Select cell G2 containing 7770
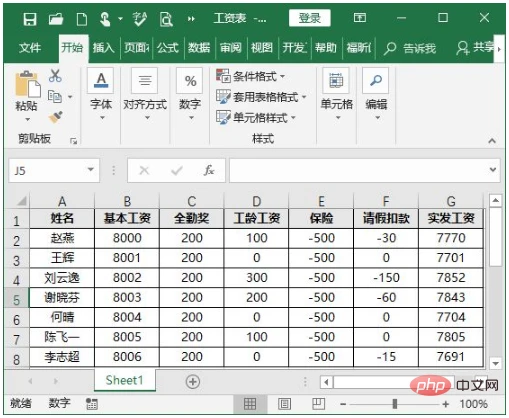The width and height of the screenshot is (509, 418). [451, 238]
